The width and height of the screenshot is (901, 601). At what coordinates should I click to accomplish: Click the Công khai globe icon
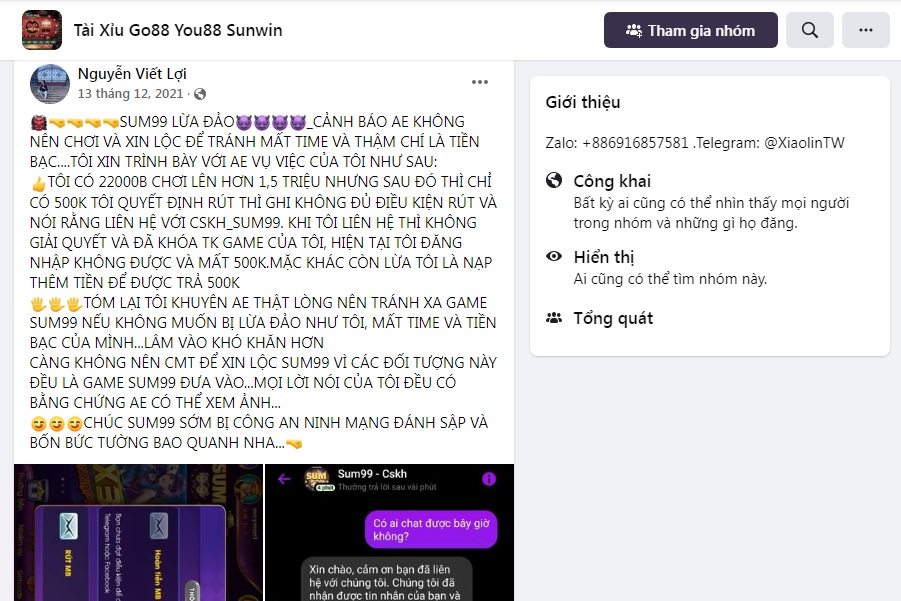click(554, 180)
